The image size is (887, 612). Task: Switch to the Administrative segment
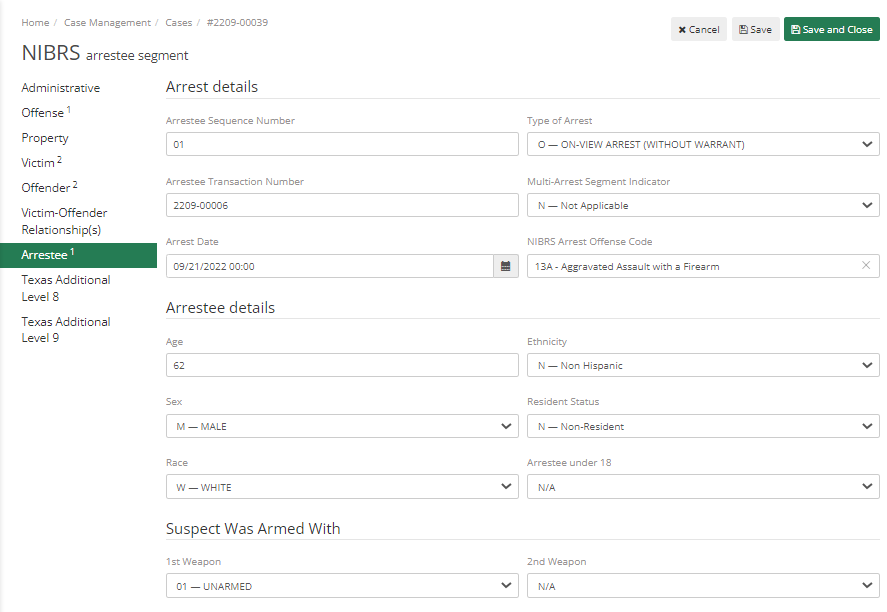tap(60, 87)
